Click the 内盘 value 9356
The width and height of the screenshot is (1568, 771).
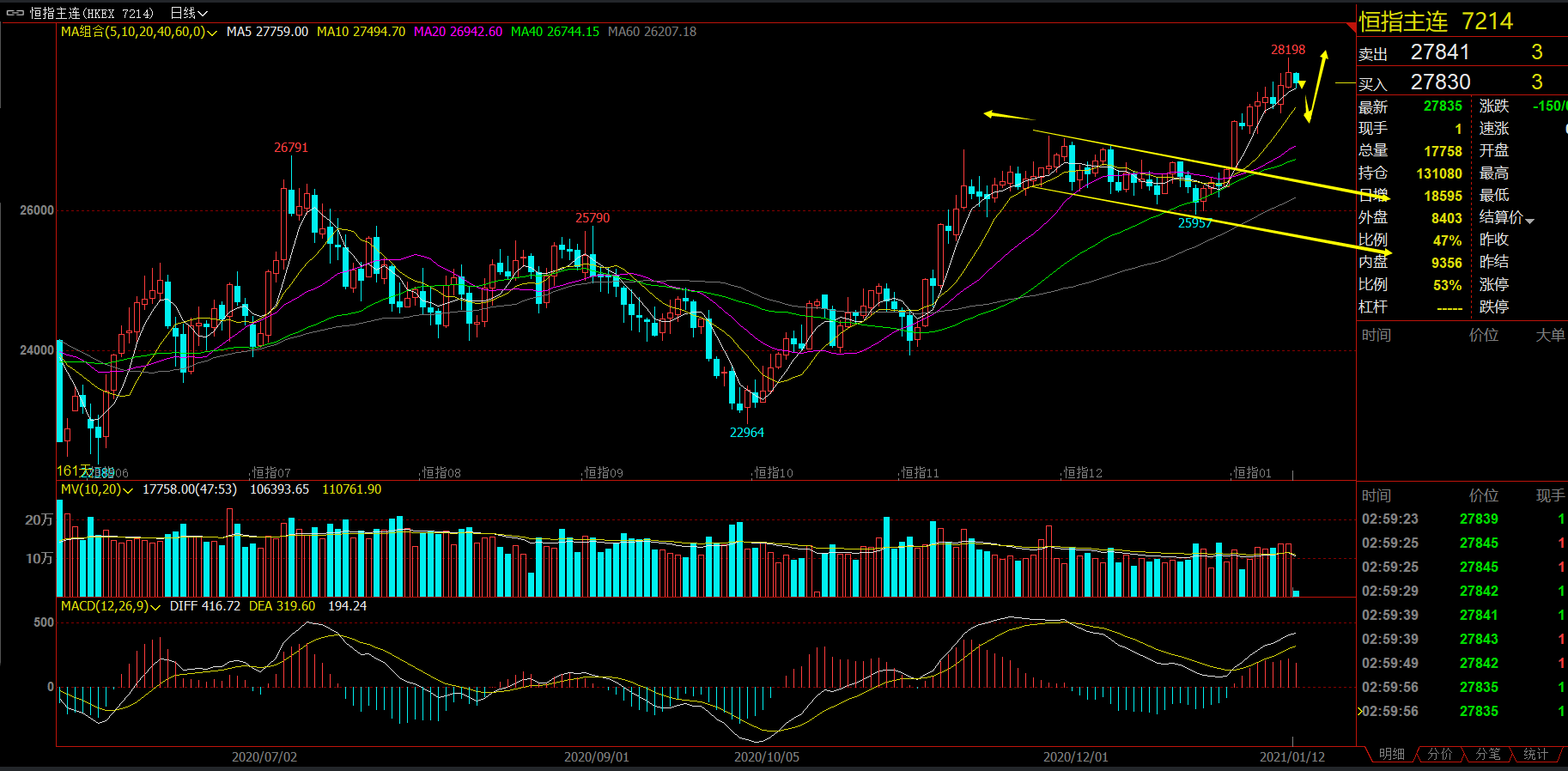click(x=1446, y=263)
